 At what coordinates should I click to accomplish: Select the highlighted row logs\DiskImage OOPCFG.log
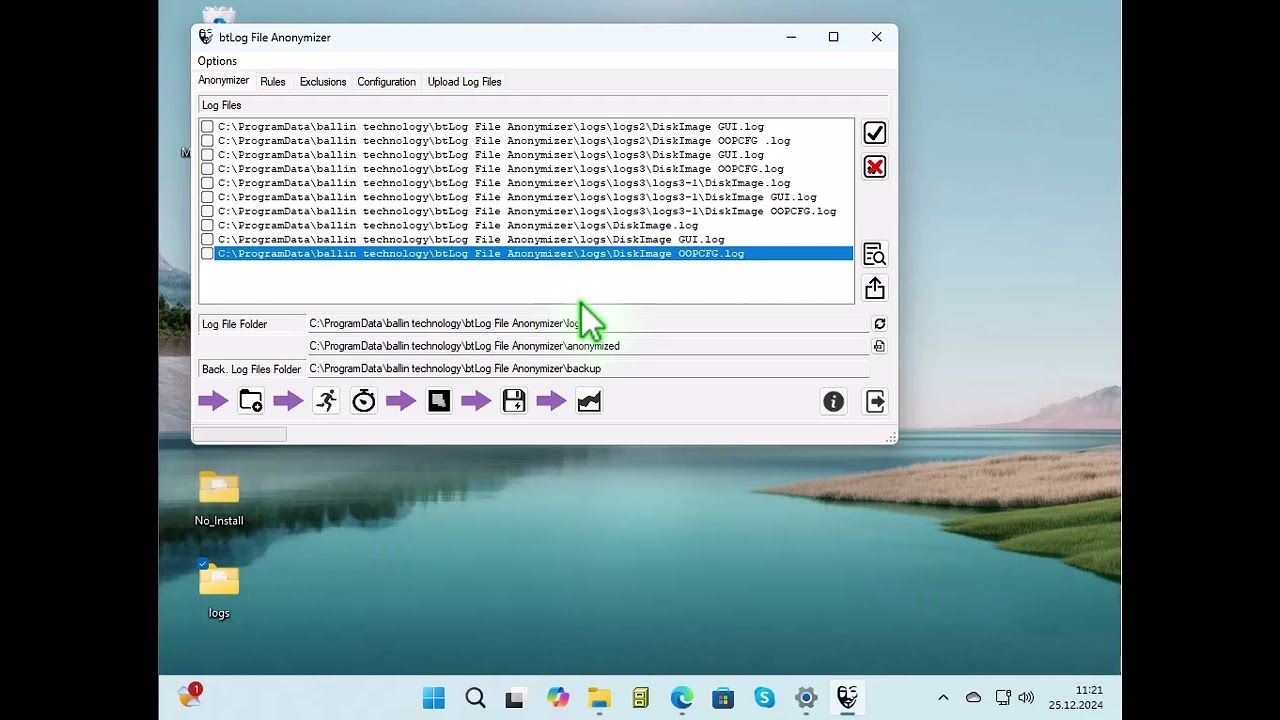pos(534,254)
